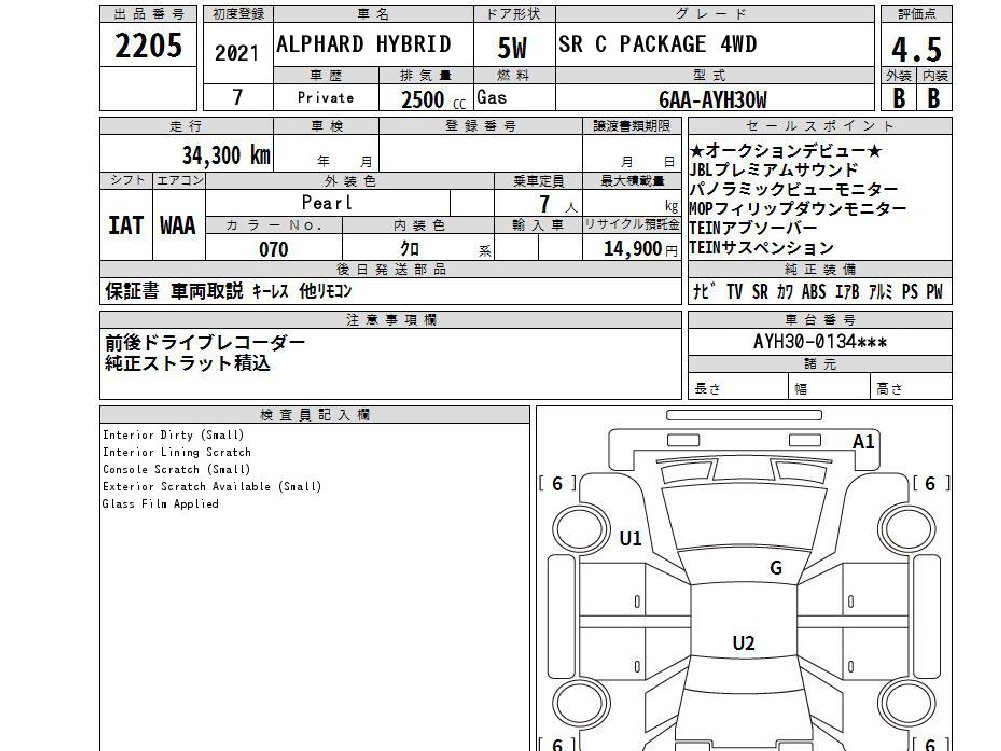This screenshot has height=751, width=1001.
Task: Select Interior Dirty (Small) remark
Action: tap(174, 435)
